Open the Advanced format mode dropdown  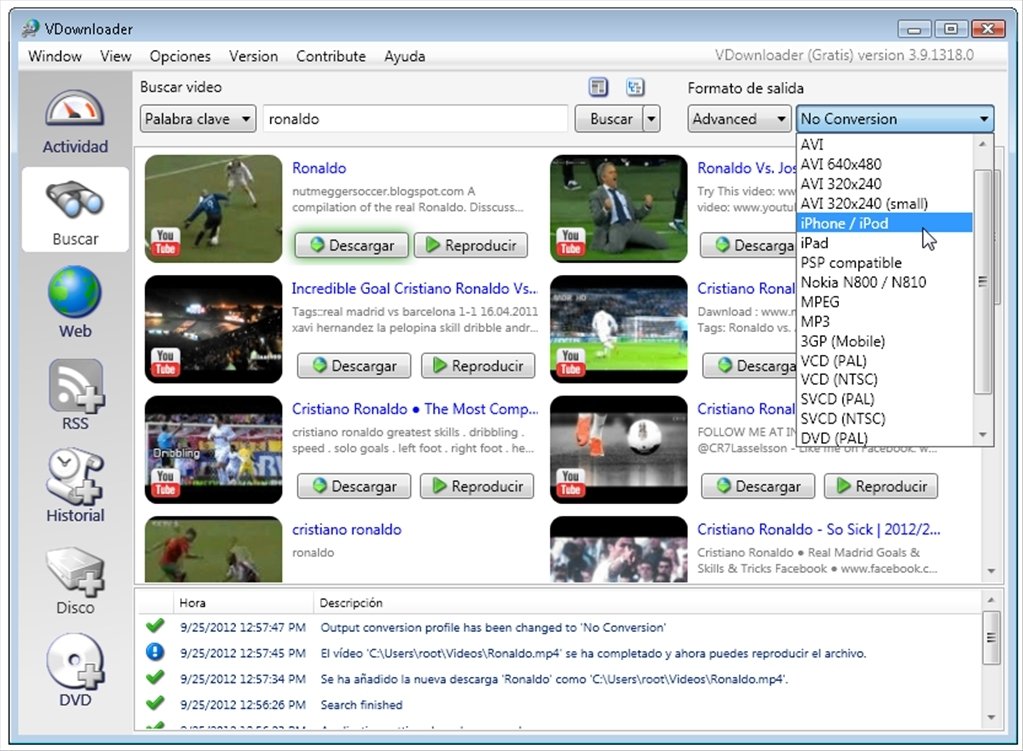[739, 119]
